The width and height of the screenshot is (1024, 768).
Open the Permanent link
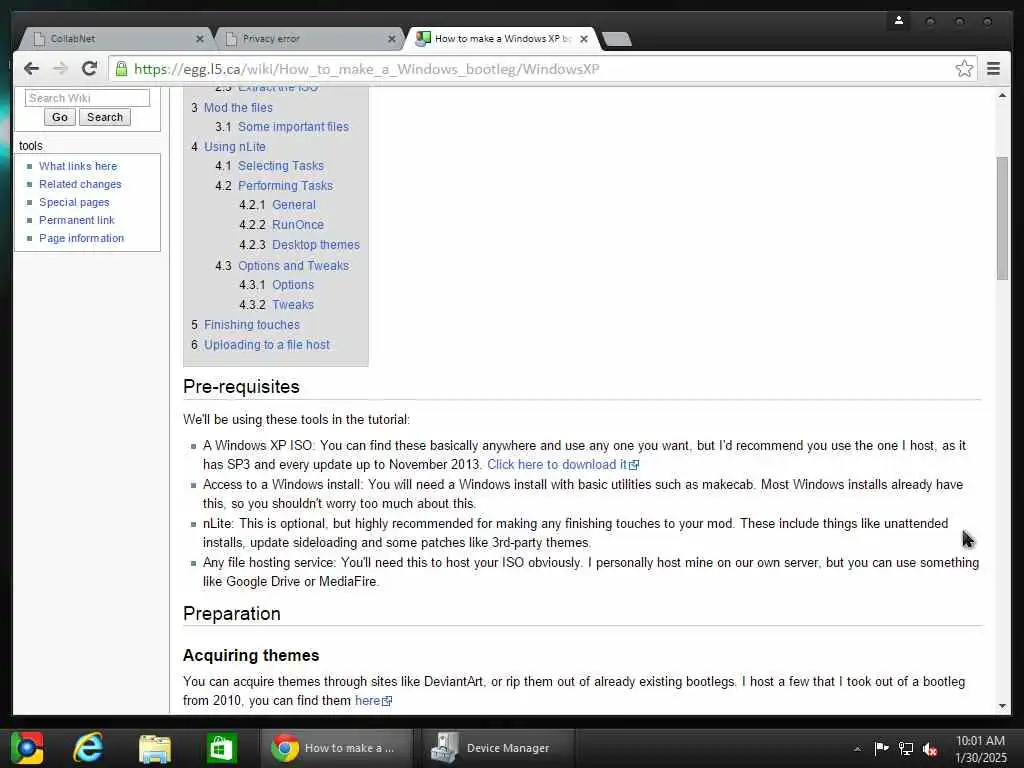(x=76, y=220)
